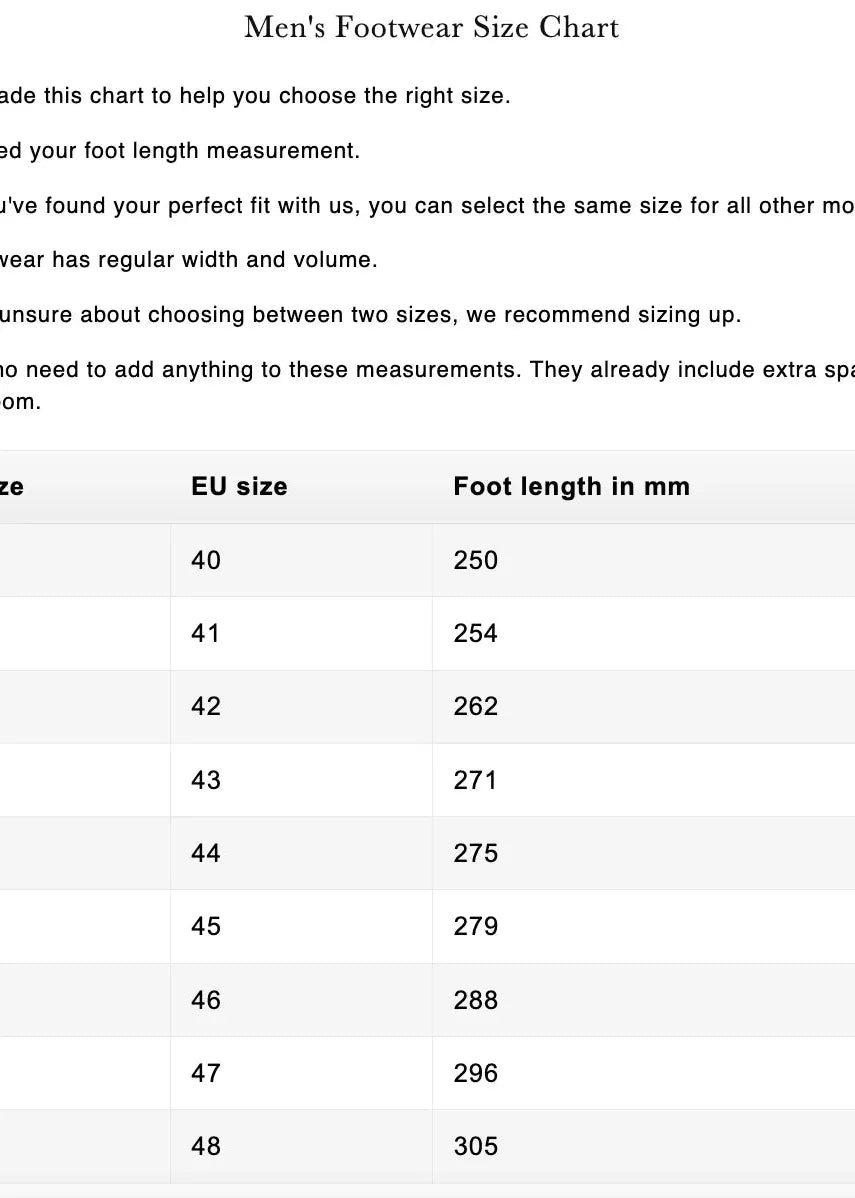This screenshot has width=855, height=1198.
Task: Click the 262 foot length cell
Action: tap(475, 707)
